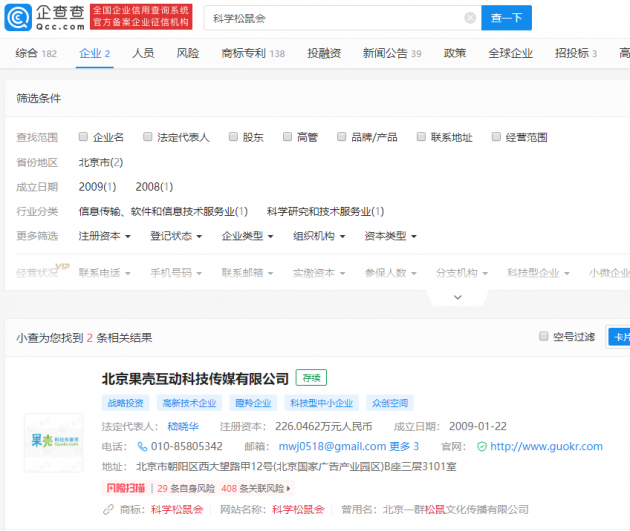Image resolution: width=630 pixels, height=531 pixels.
Task: Check the 联系地址 checkbox
Action: tap(421, 137)
